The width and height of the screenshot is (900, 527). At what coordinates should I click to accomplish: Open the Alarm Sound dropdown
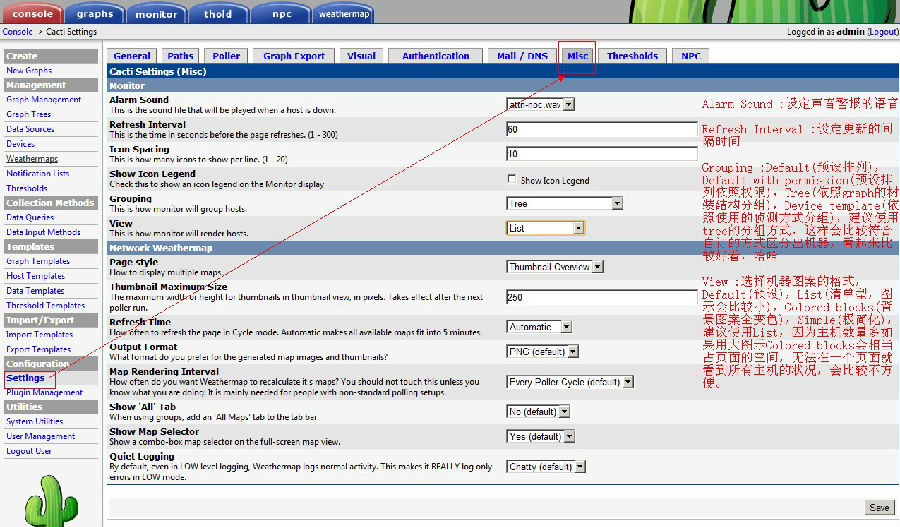pyautogui.click(x=540, y=104)
